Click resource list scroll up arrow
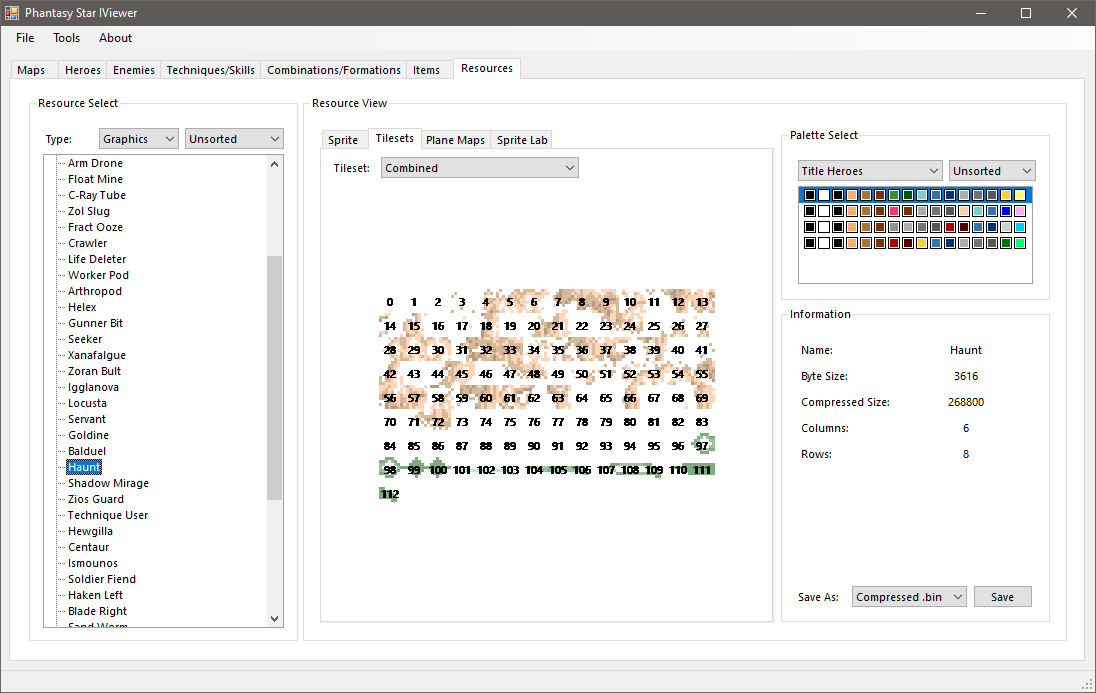This screenshot has height=693, width=1096. pos(274,164)
